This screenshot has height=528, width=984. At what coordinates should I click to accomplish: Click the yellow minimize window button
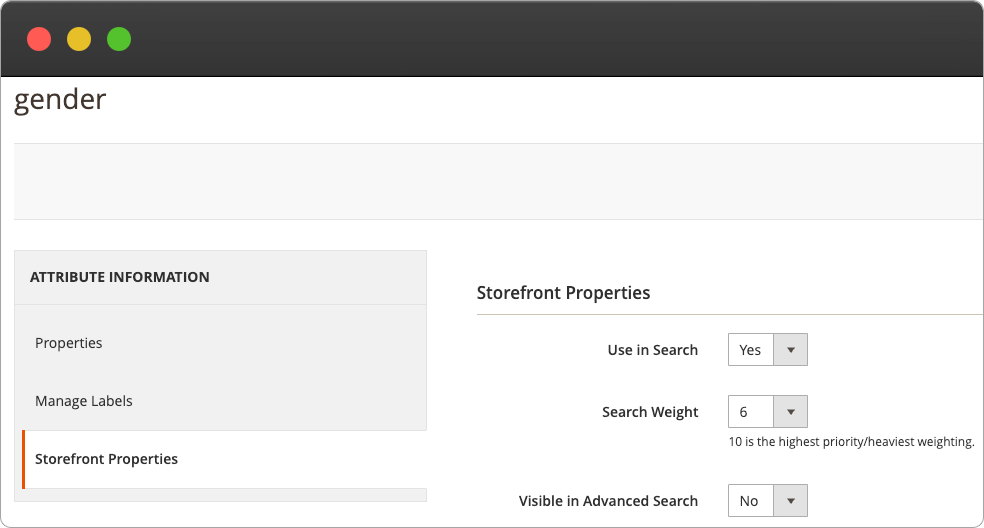click(x=79, y=39)
